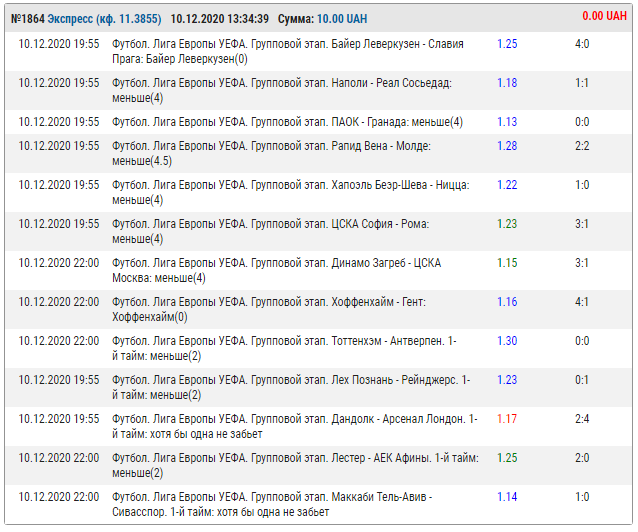Click the ПАОК - Гранада event row
Viewport: 638px width, 532px height.
(x=287, y=122)
